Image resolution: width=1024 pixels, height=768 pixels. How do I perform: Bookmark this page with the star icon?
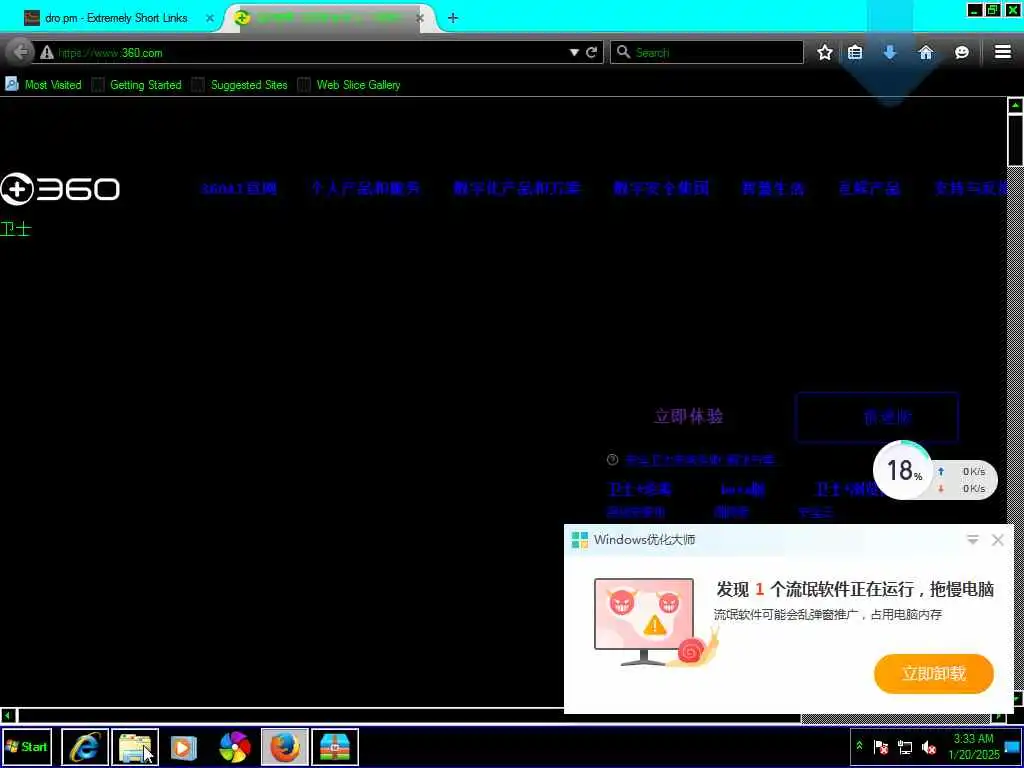pyautogui.click(x=825, y=52)
